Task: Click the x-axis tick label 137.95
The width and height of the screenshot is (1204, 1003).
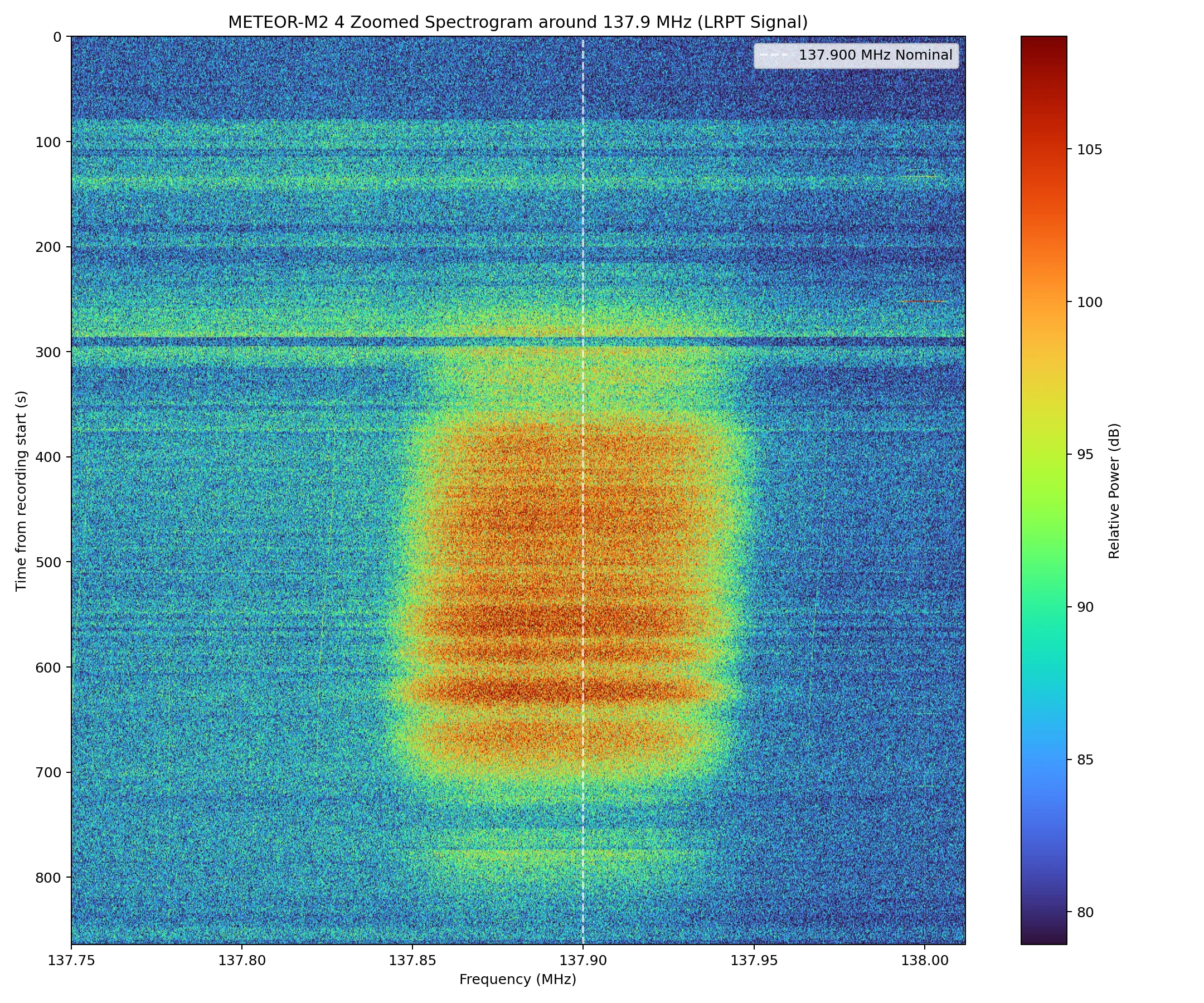Action: pos(754,961)
